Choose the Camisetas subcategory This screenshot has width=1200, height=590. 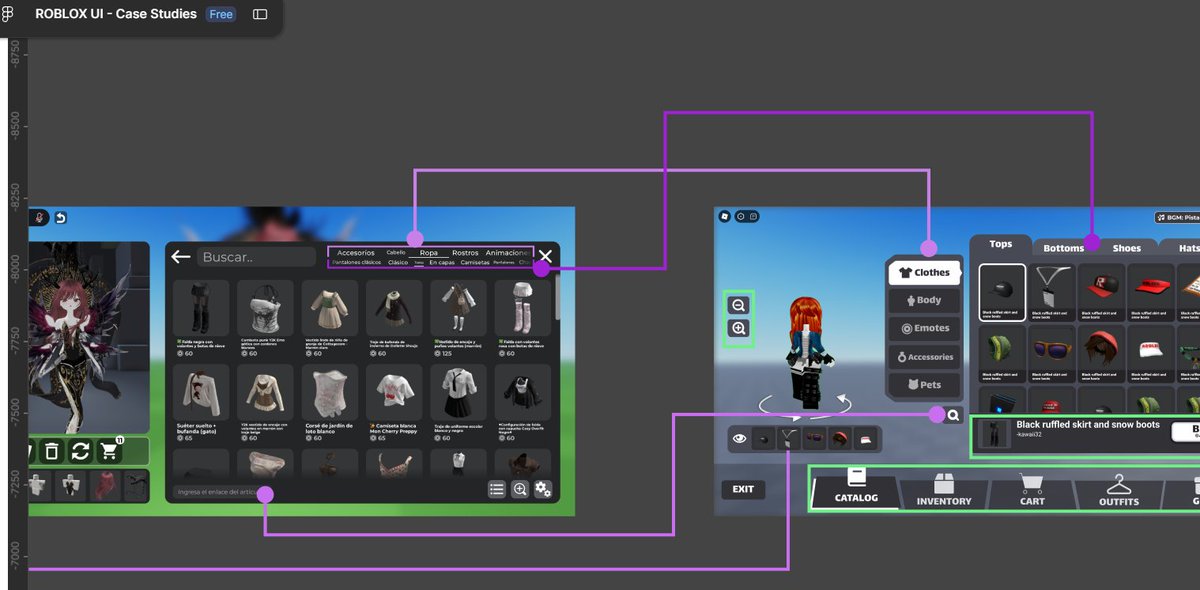(x=474, y=263)
